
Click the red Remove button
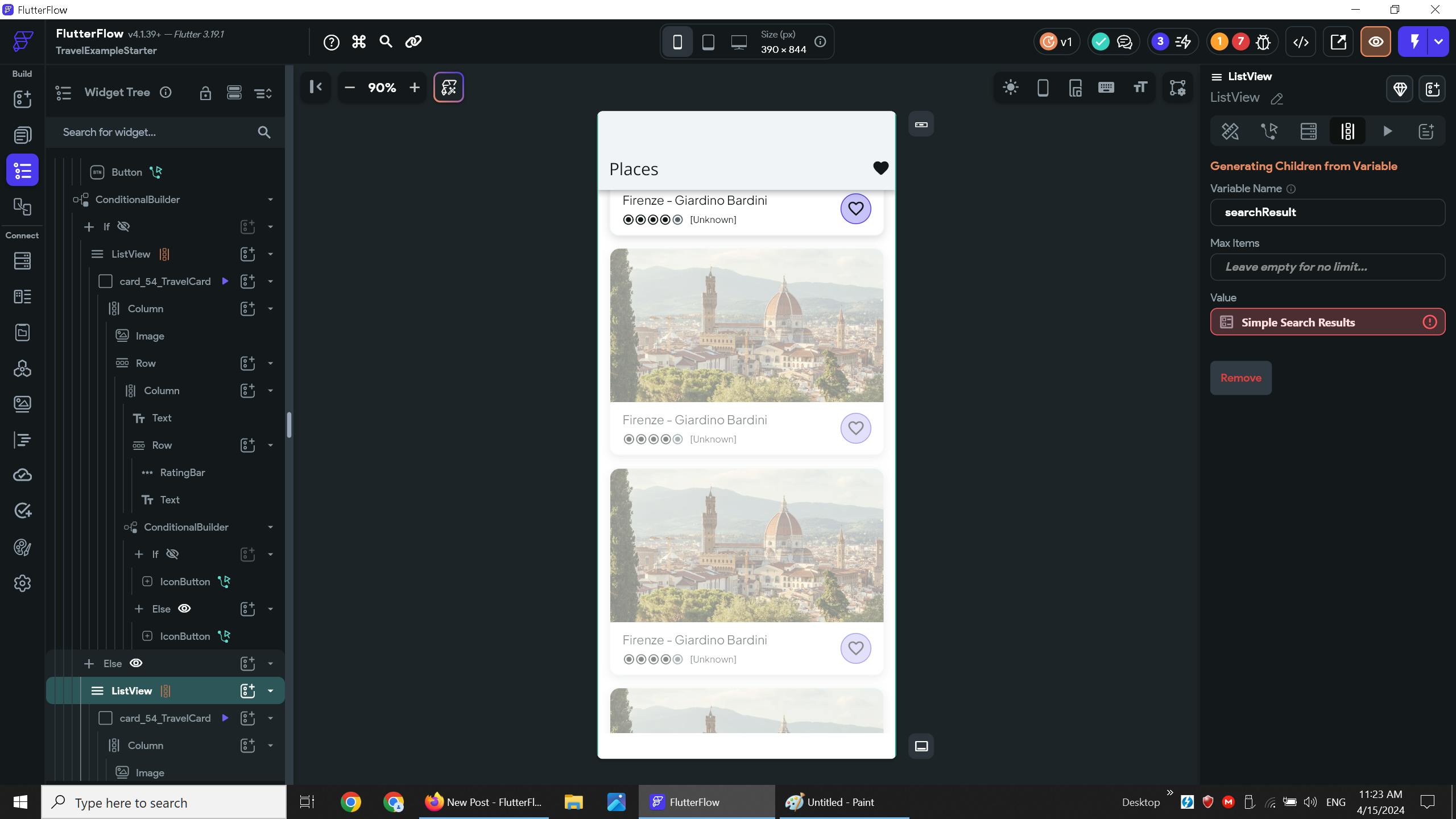(1240, 378)
